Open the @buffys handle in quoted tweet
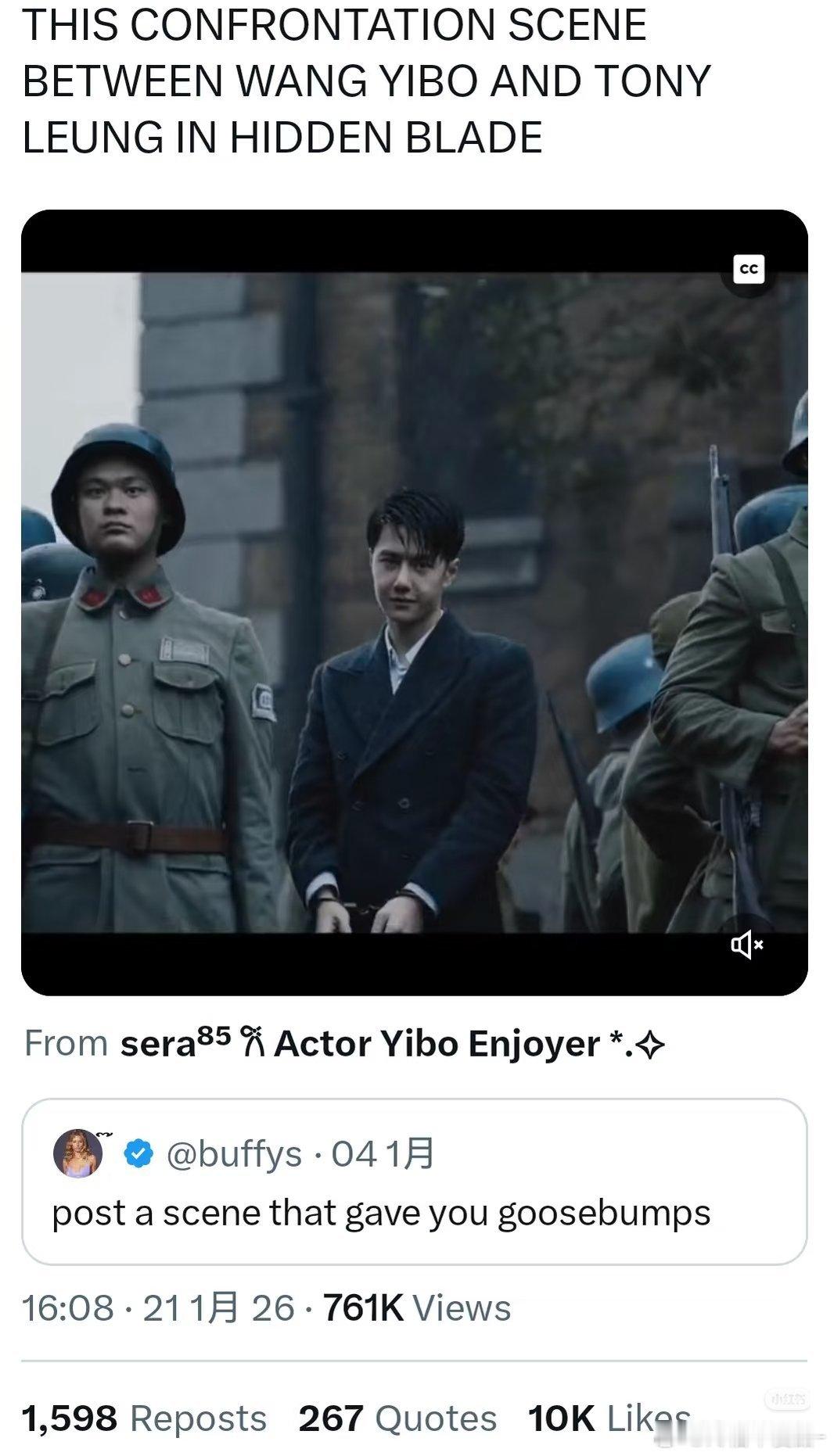Image resolution: width=834 pixels, height=1456 pixels. [x=234, y=1154]
